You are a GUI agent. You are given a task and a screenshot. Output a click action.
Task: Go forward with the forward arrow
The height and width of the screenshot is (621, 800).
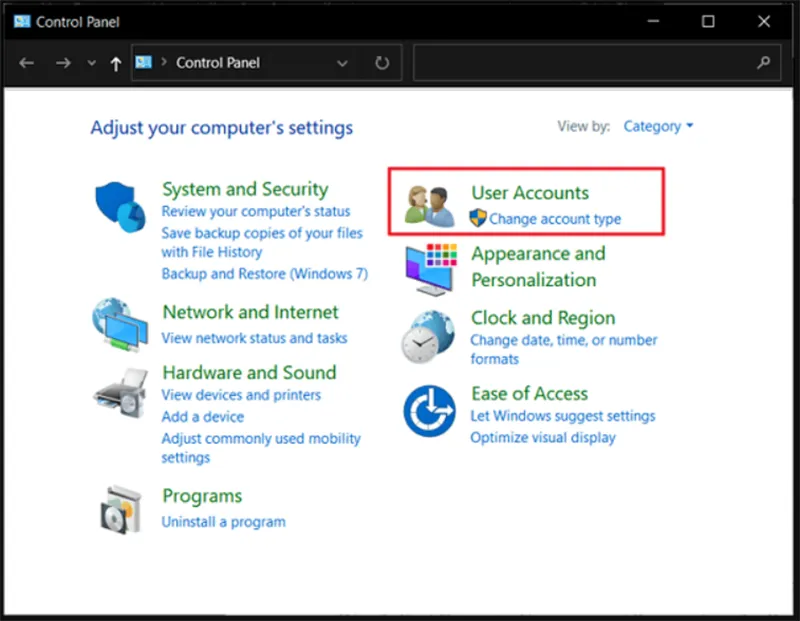(x=63, y=63)
